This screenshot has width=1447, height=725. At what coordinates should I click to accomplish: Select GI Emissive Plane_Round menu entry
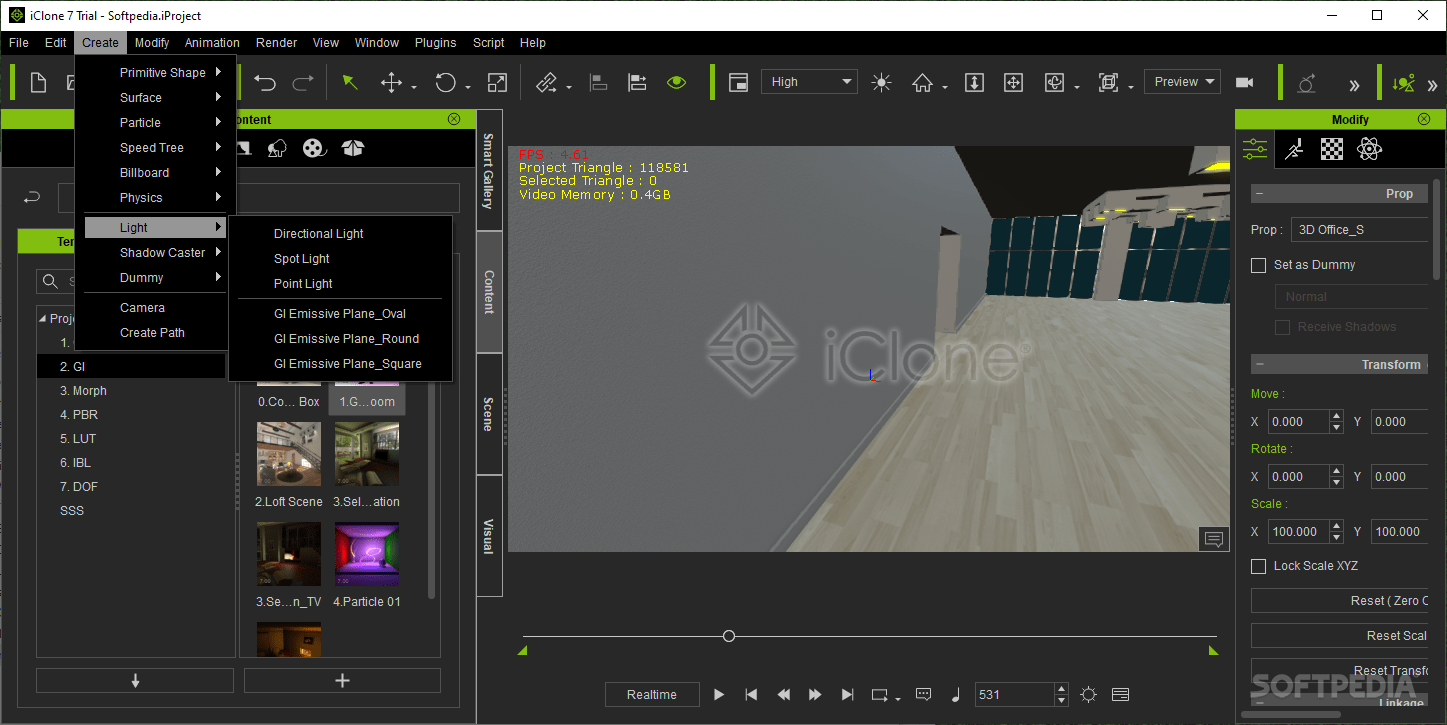pos(346,339)
